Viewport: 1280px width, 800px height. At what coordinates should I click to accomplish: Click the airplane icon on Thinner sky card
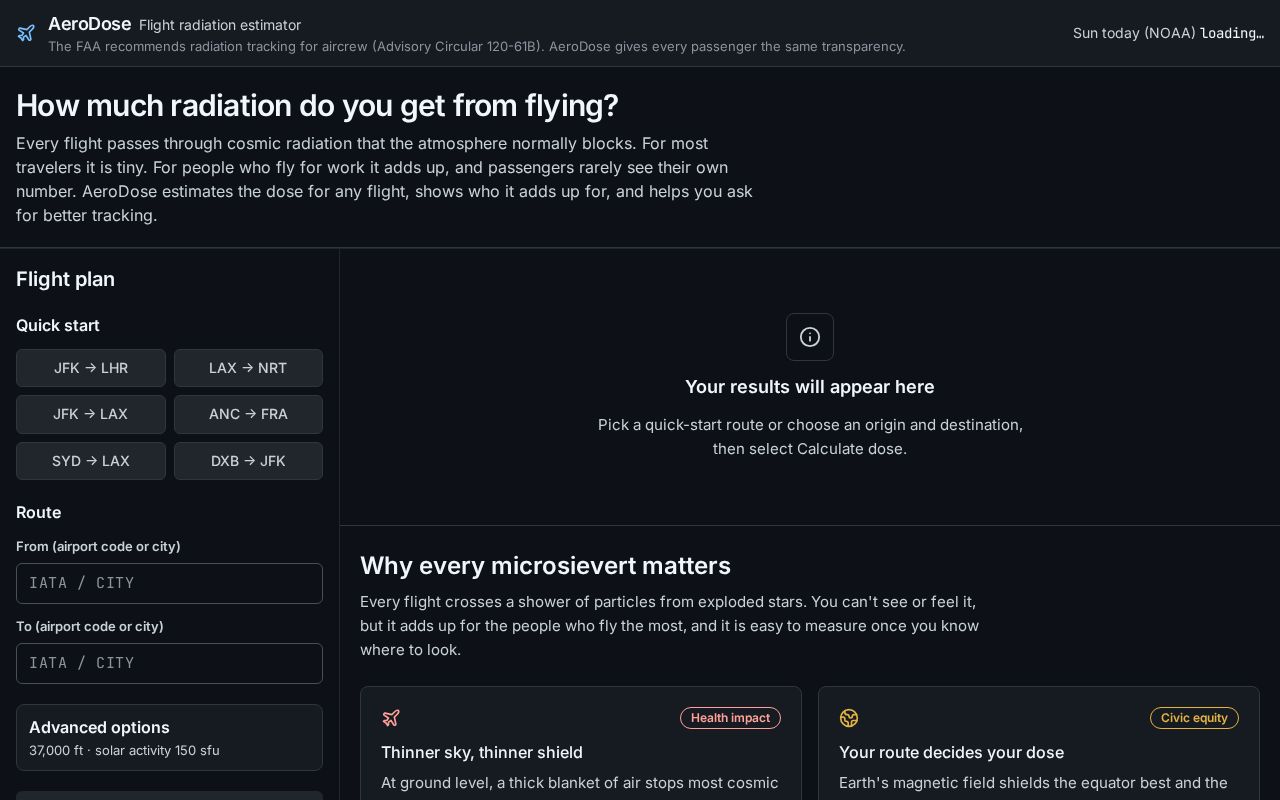click(391, 718)
